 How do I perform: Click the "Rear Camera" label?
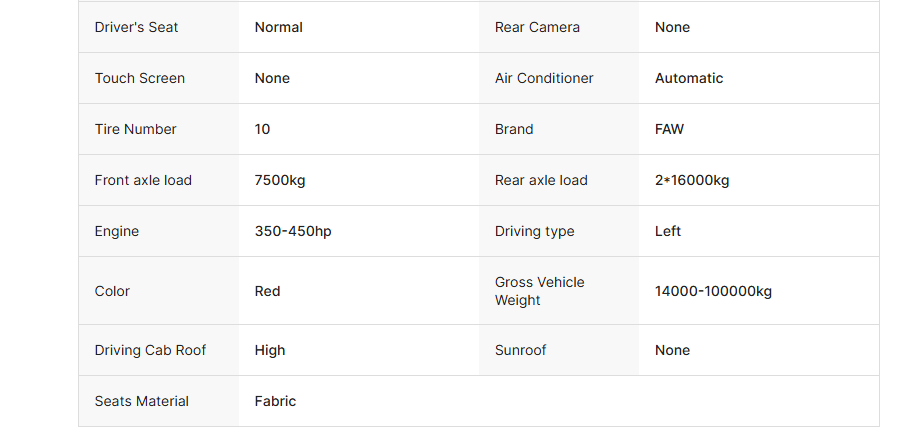click(537, 27)
